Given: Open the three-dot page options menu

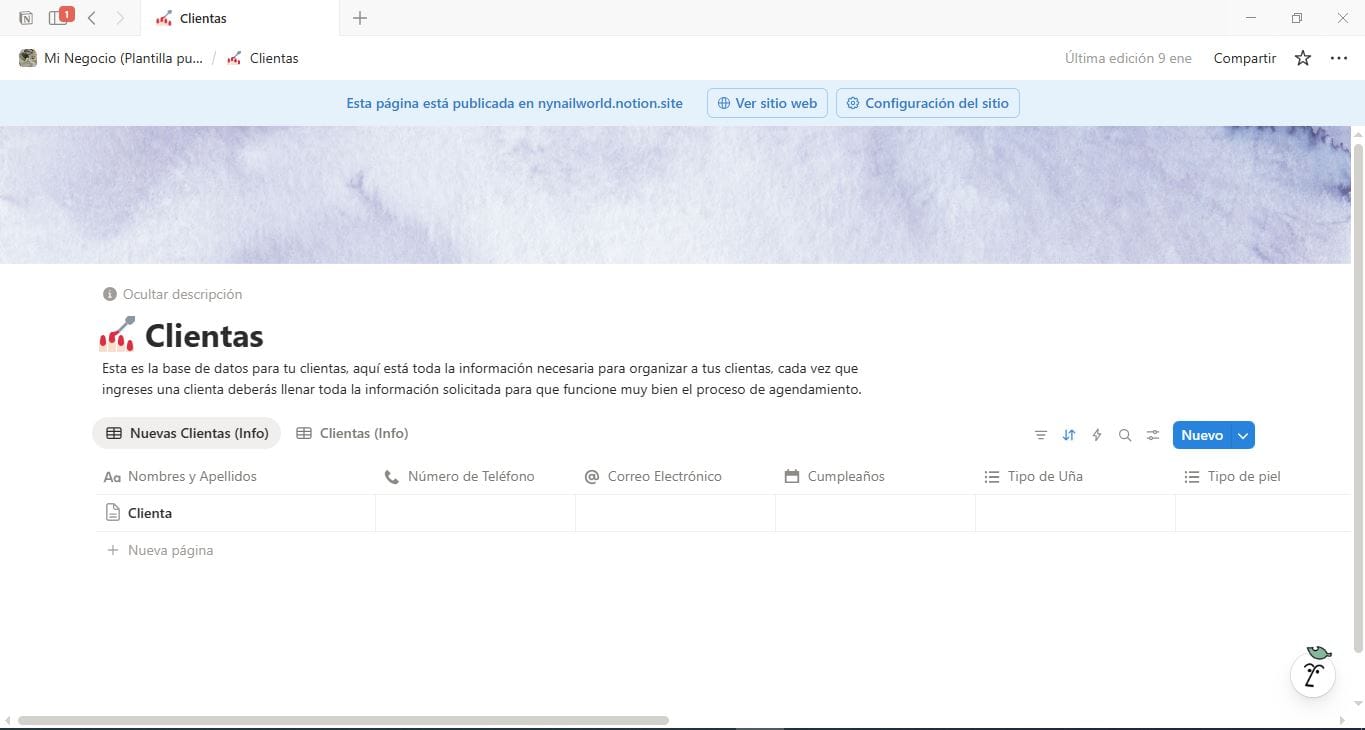Looking at the screenshot, I should click(x=1339, y=58).
